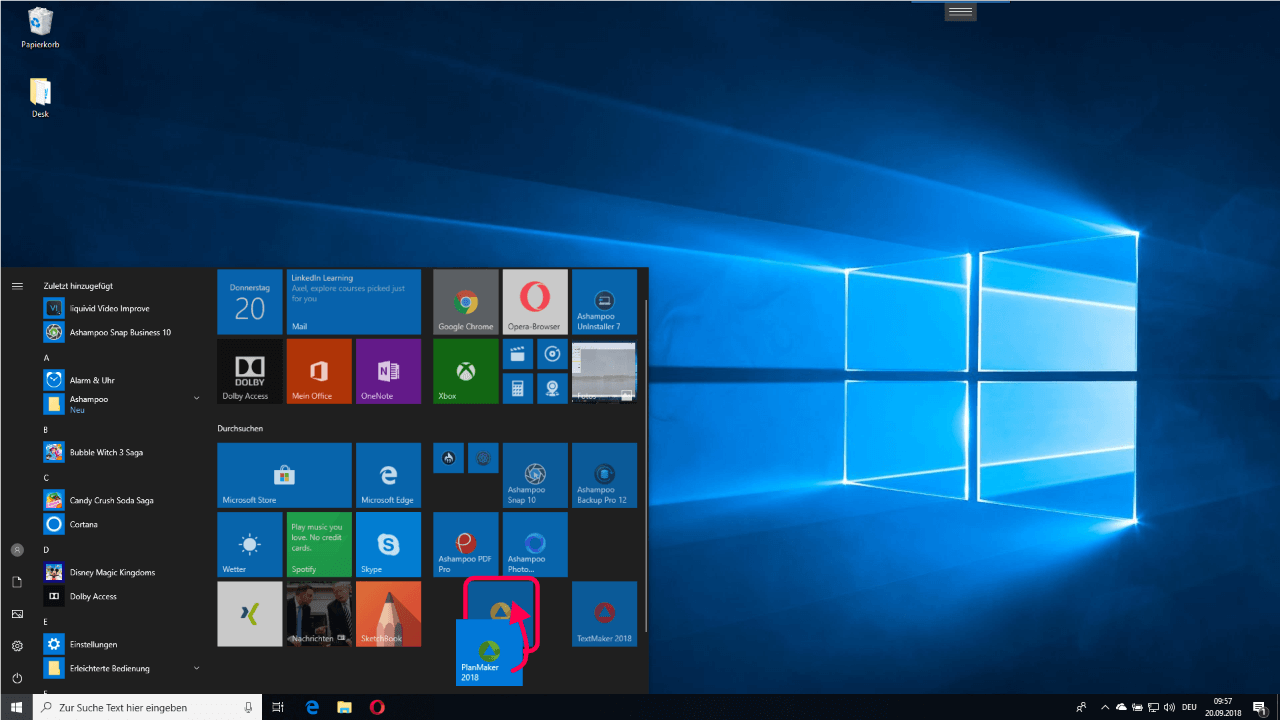The width and height of the screenshot is (1280, 720).
Task: Click the Durchsuchen group heading
Action: 240,428
